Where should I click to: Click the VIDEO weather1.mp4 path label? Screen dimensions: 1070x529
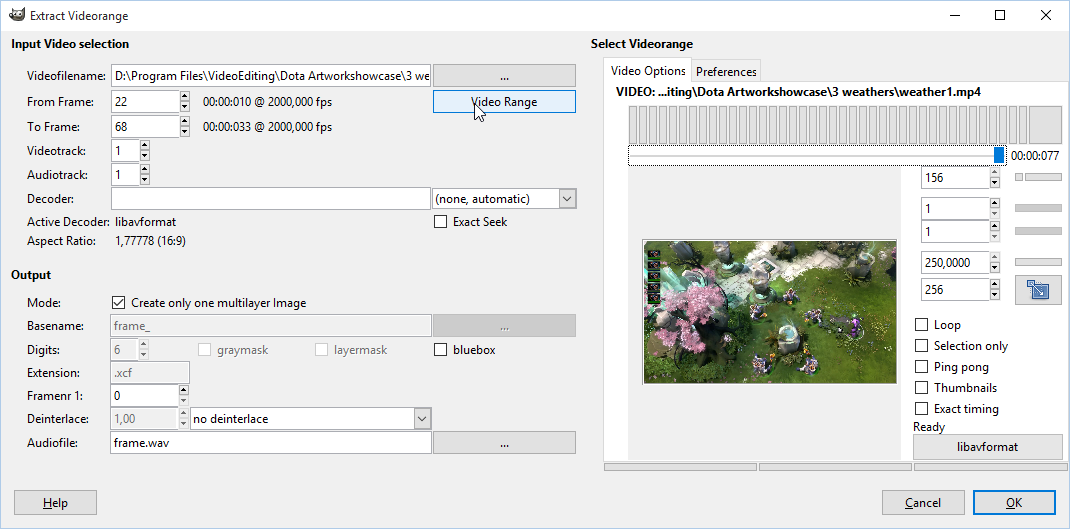click(798, 91)
